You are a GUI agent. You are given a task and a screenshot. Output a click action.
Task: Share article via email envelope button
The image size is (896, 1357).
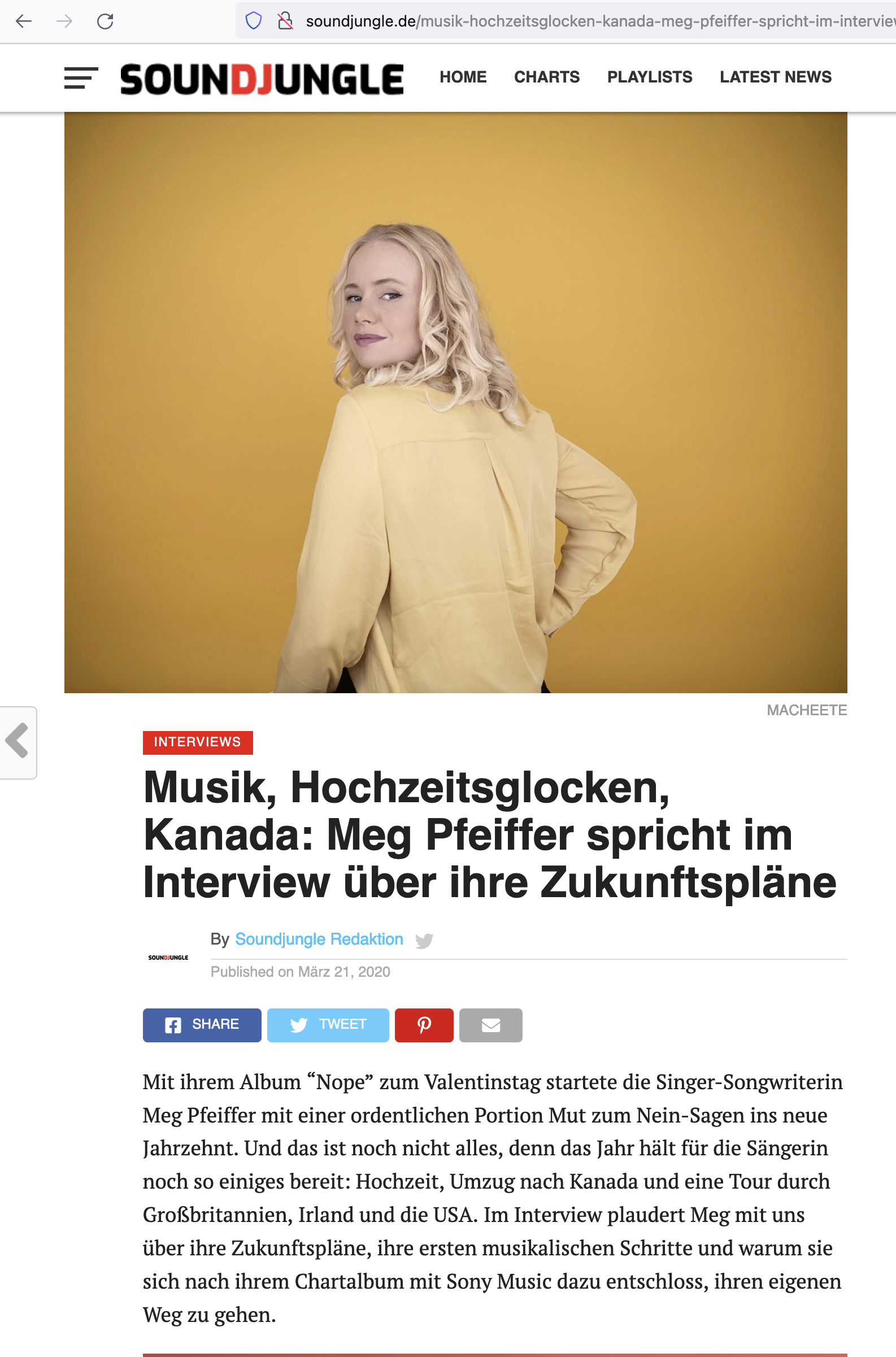(x=491, y=1025)
